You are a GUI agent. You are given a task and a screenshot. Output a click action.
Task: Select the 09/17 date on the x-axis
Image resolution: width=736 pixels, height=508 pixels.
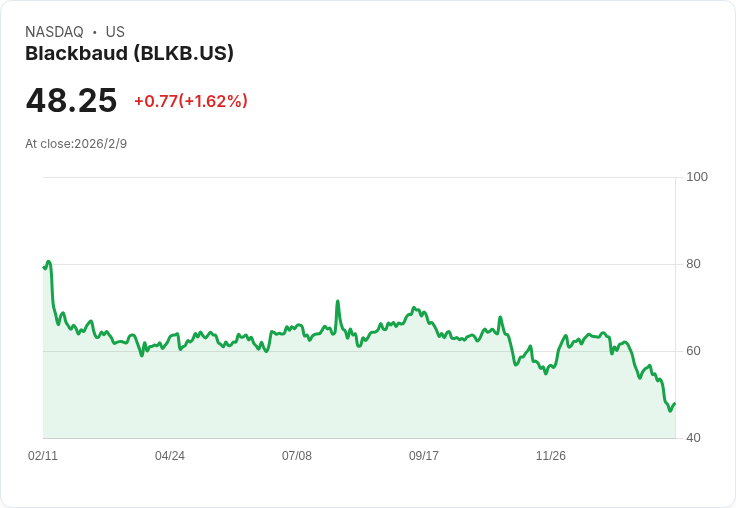(x=424, y=456)
